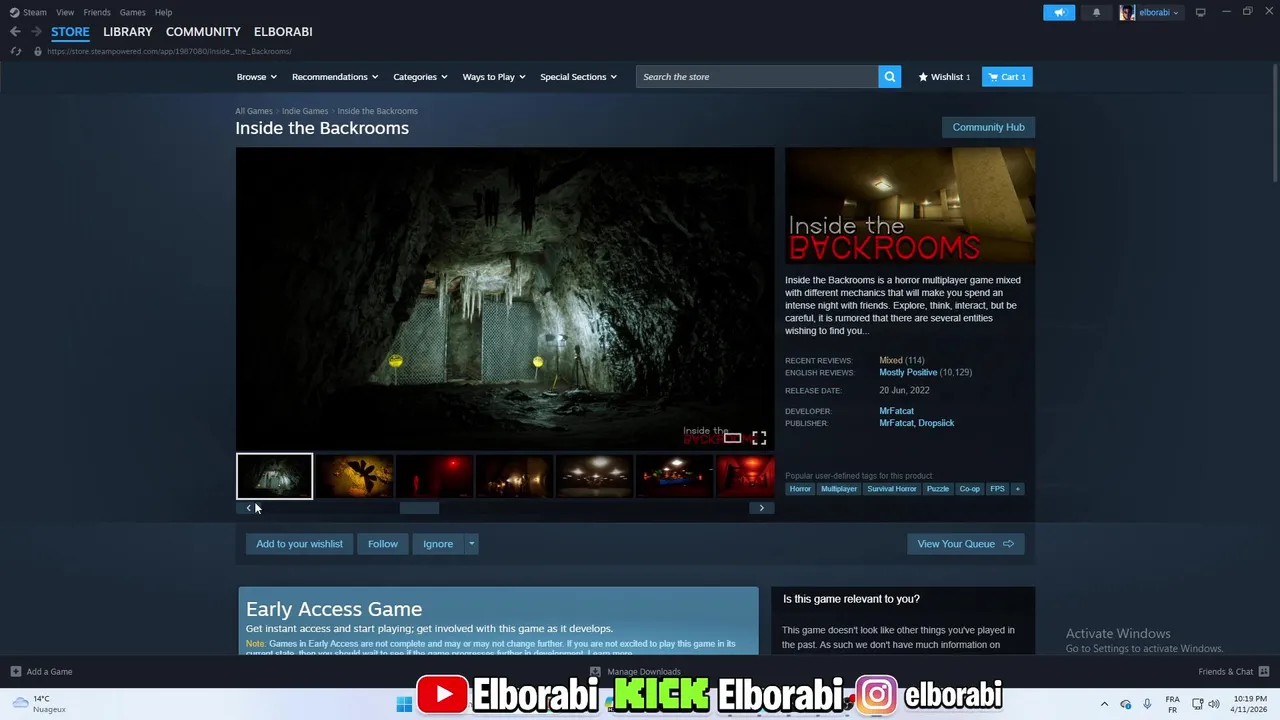Switch to the LIBRARY tab
The width and height of the screenshot is (1280, 720).
pos(128,32)
